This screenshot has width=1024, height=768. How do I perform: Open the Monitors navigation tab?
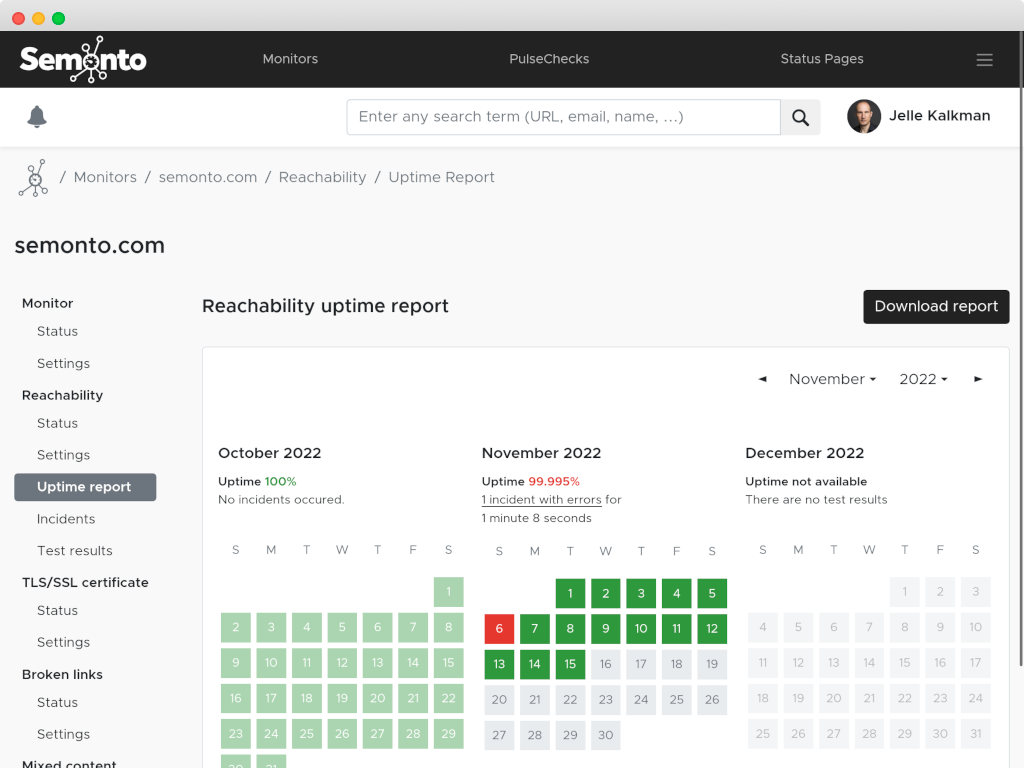[x=290, y=59]
